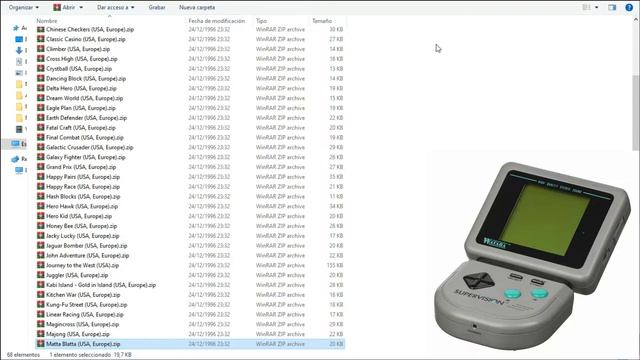The image size is (640, 360).
Task: Click WinRAR icon of Earth Defender zip
Action: 40,118
